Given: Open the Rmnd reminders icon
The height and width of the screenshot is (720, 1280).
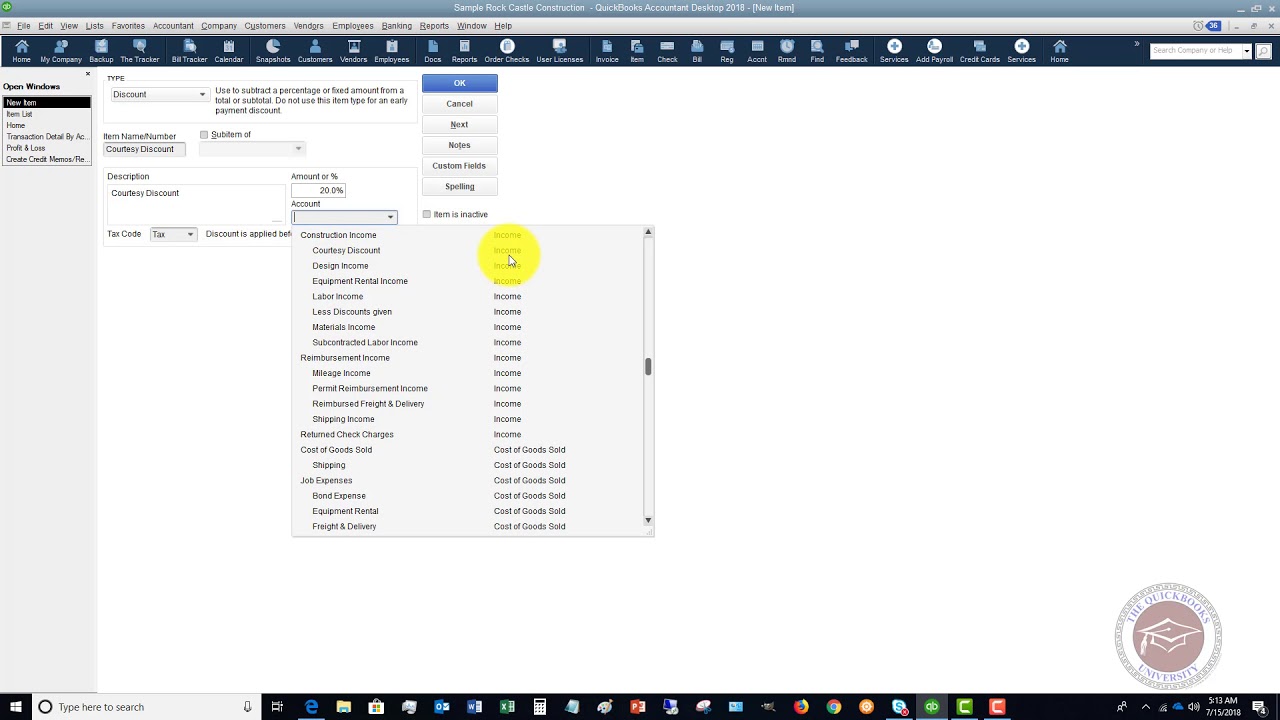Looking at the screenshot, I should 787,51.
